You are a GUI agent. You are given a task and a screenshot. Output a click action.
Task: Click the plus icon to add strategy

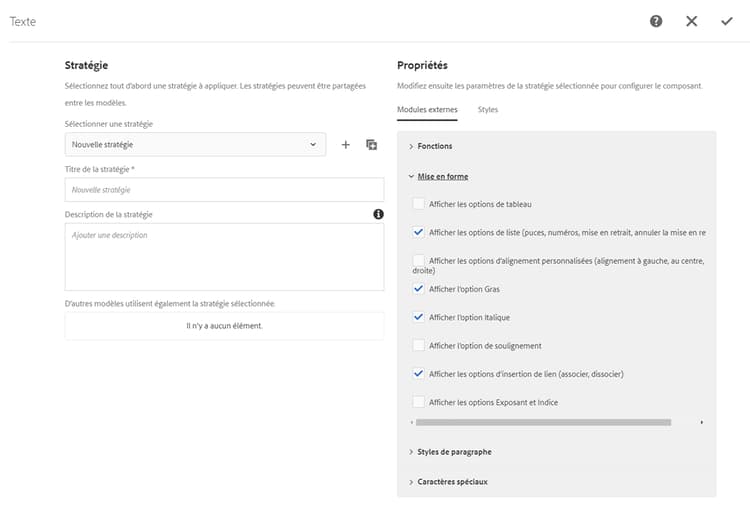346,145
